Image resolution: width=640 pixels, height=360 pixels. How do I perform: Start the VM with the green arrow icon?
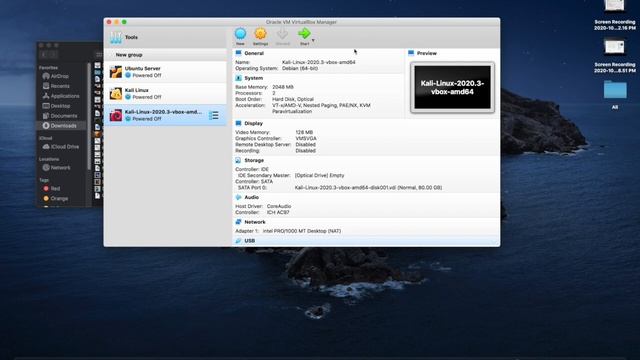coord(304,34)
